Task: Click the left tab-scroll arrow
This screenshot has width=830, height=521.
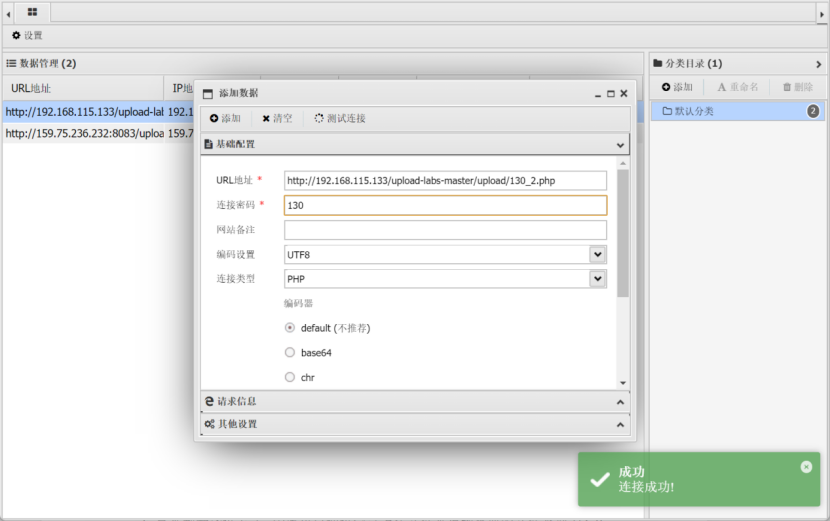Action: (x=8, y=14)
